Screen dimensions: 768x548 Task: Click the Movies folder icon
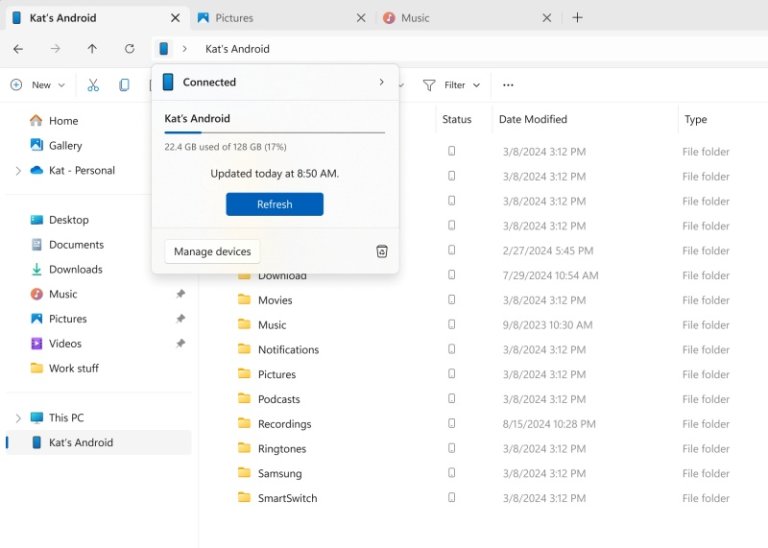point(244,299)
